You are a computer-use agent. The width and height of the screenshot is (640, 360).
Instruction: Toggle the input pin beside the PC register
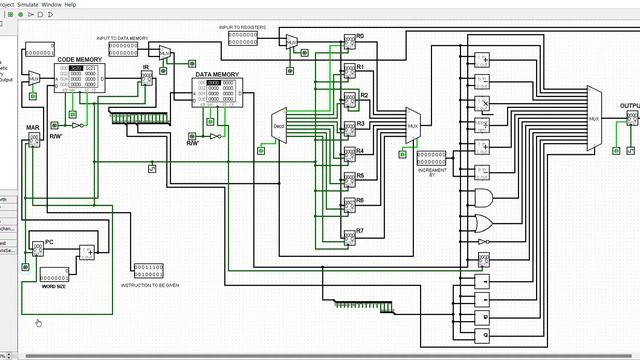(x=25, y=267)
